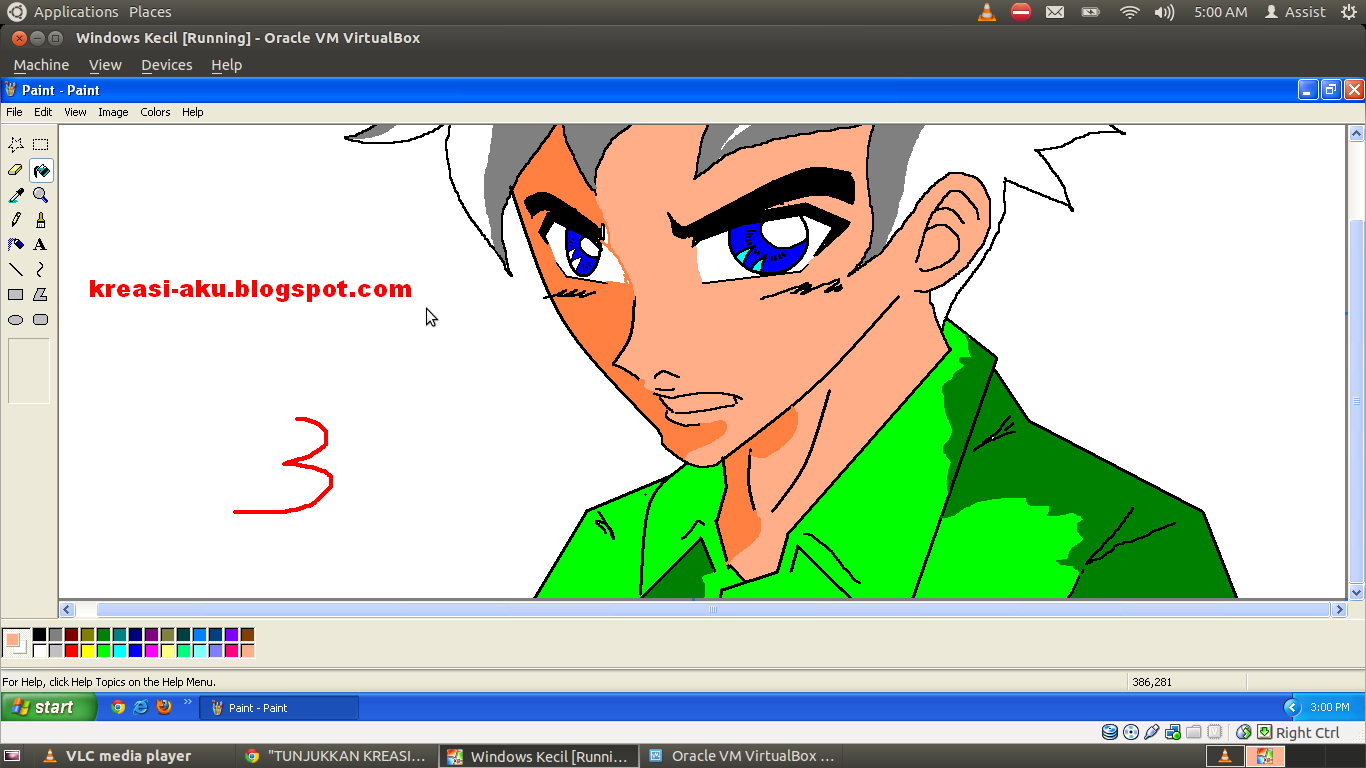Open Internet Explorer from quick launch
Screen dimensions: 1366x768
pos(141,707)
